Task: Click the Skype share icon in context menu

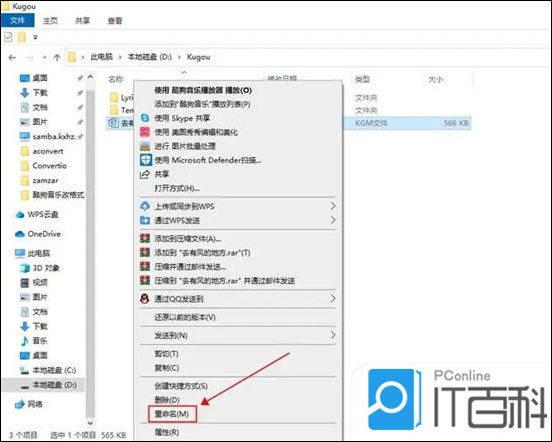Action: click(x=145, y=118)
